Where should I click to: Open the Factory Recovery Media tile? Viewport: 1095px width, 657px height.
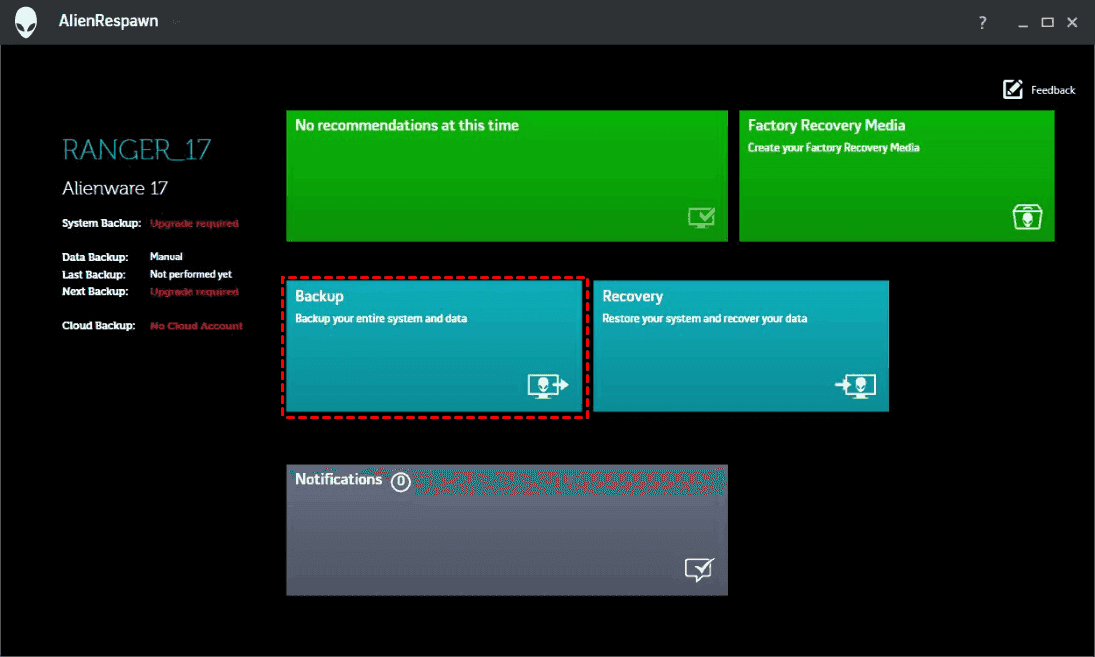coord(897,176)
